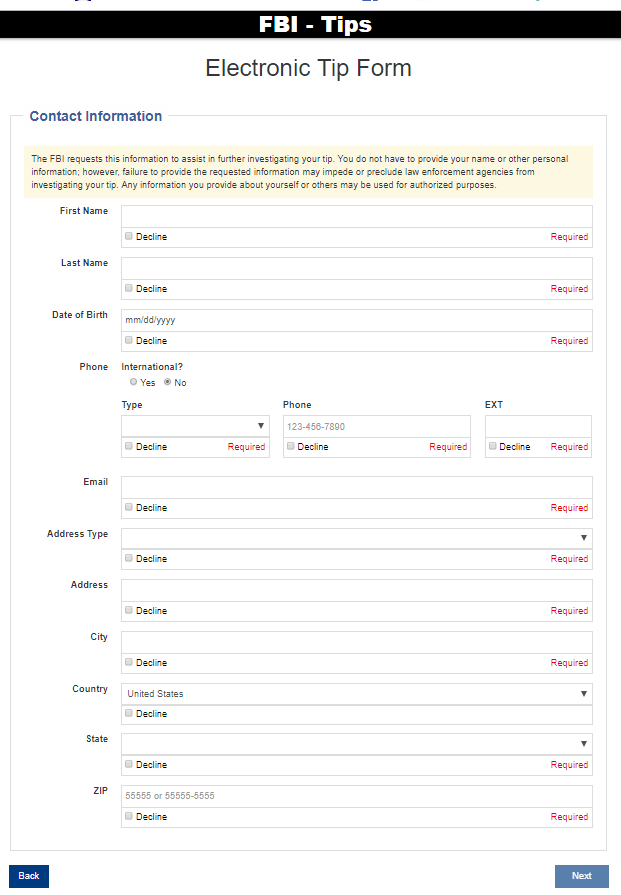
Task: Click the EXT input field
Action: coord(538,426)
